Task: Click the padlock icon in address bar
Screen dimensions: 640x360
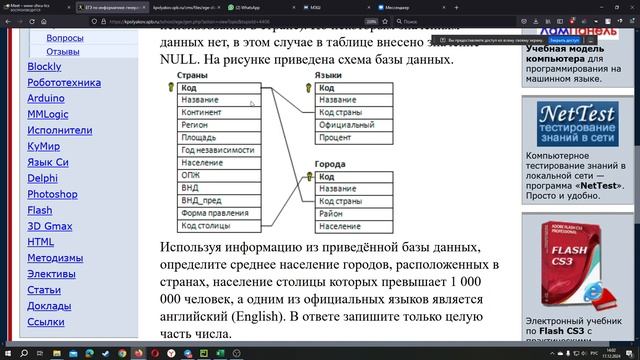Action: pyautogui.click(x=104, y=21)
